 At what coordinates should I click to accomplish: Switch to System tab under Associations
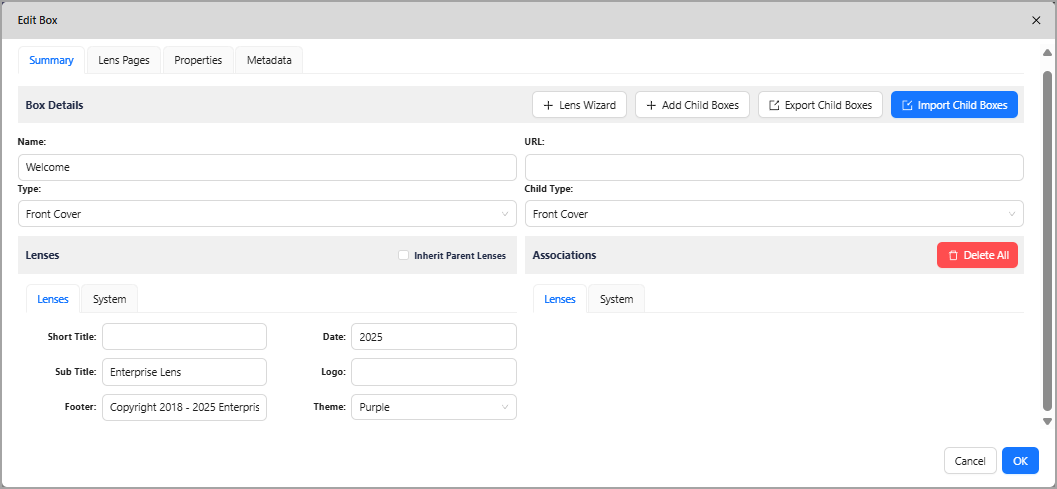pyautogui.click(x=616, y=299)
